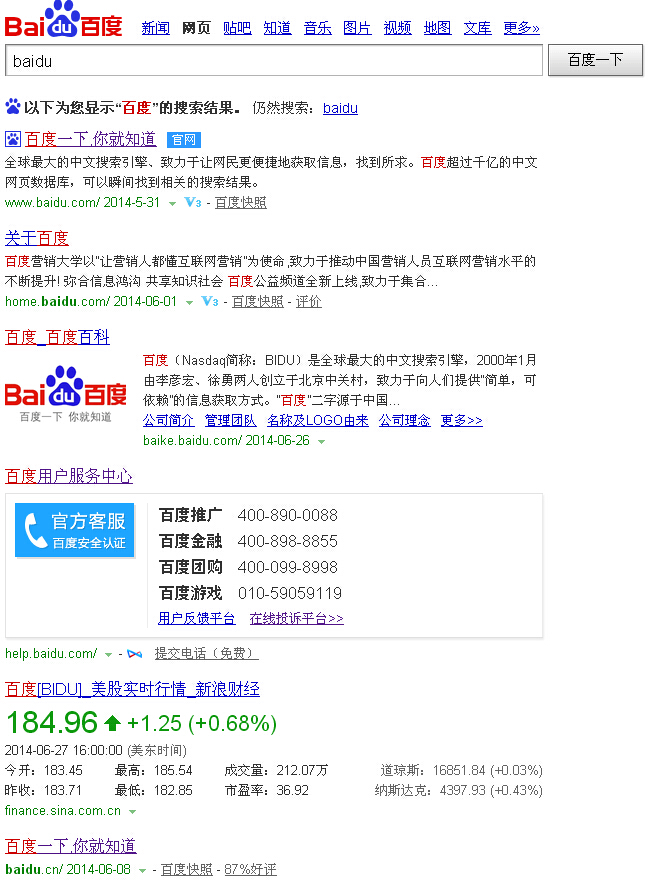Click the 更多>> link under Baike
The height and width of the screenshot is (885, 670).
pos(462,420)
